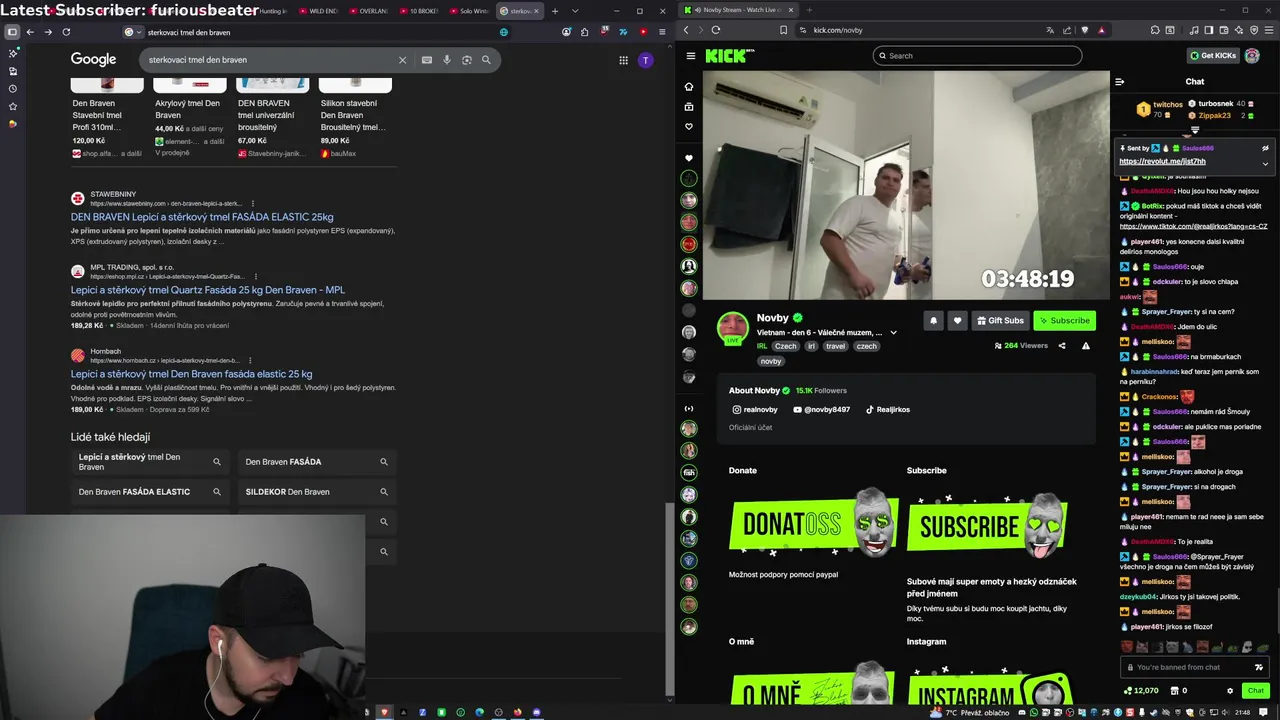The image size is (1280, 720).
Task: Switch to the 10 BROKE tab
Action: tap(419, 11)
